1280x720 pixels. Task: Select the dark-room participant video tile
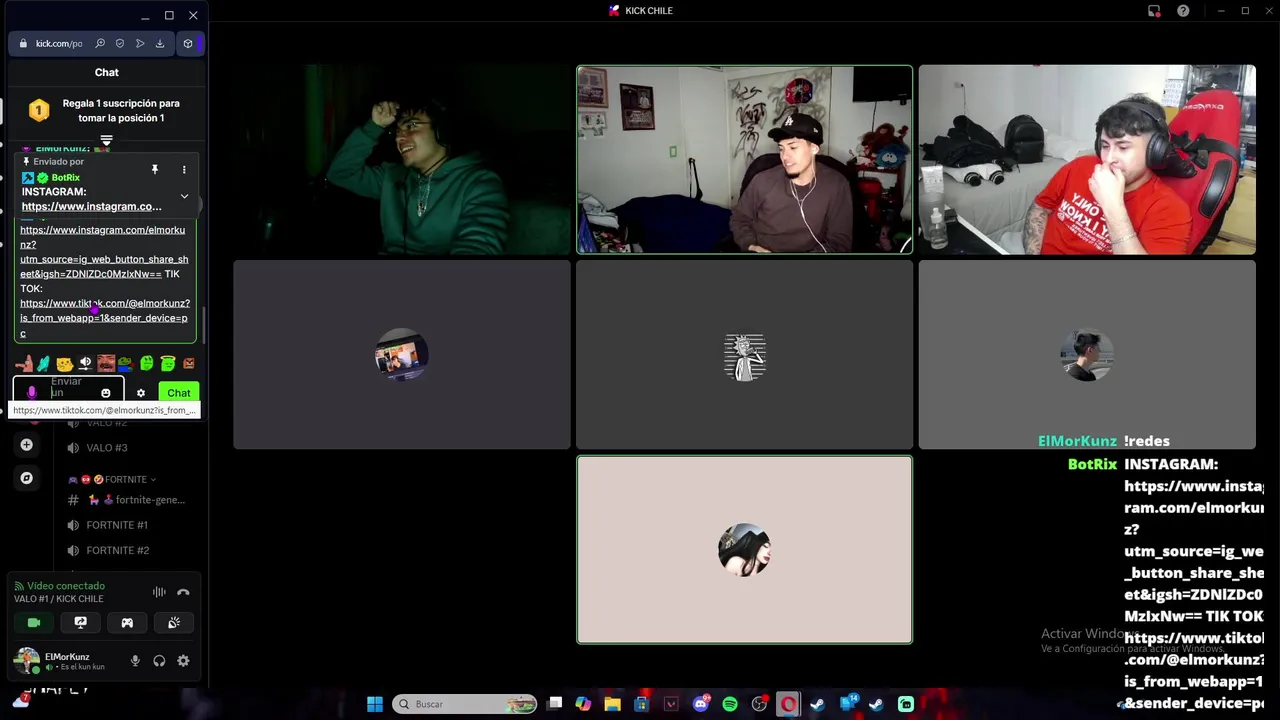coord(402,160)
